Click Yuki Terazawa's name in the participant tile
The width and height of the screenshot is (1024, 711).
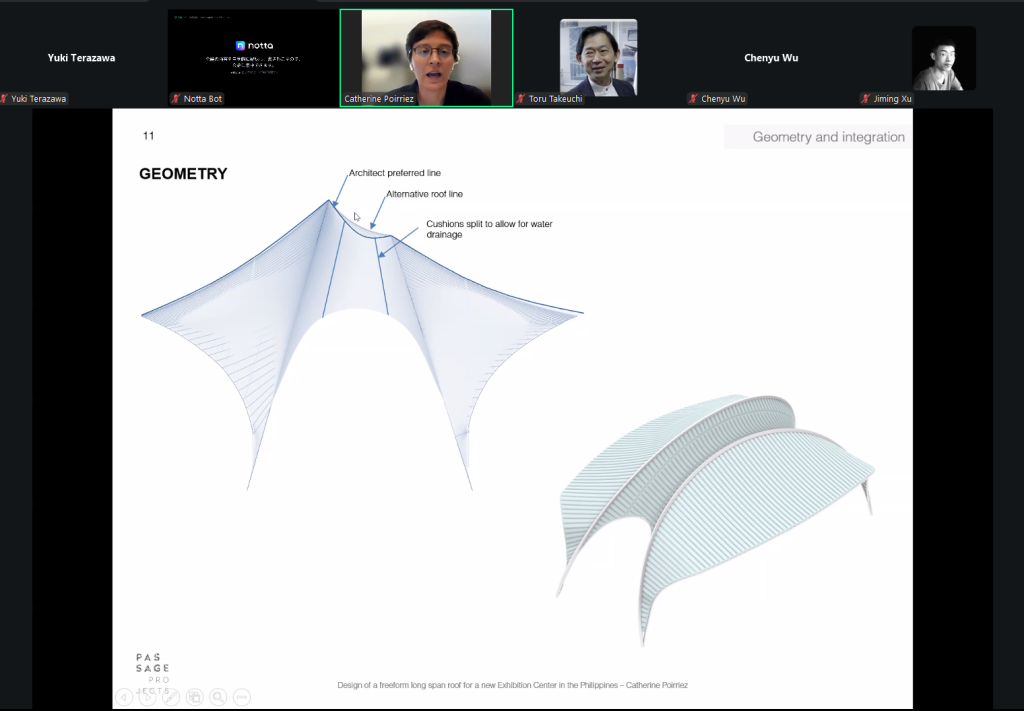coord(81,58)
